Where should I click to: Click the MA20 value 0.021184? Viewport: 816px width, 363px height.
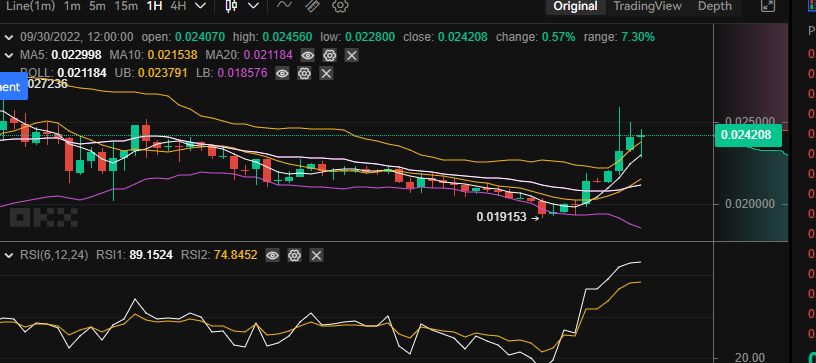coord(268,55)
